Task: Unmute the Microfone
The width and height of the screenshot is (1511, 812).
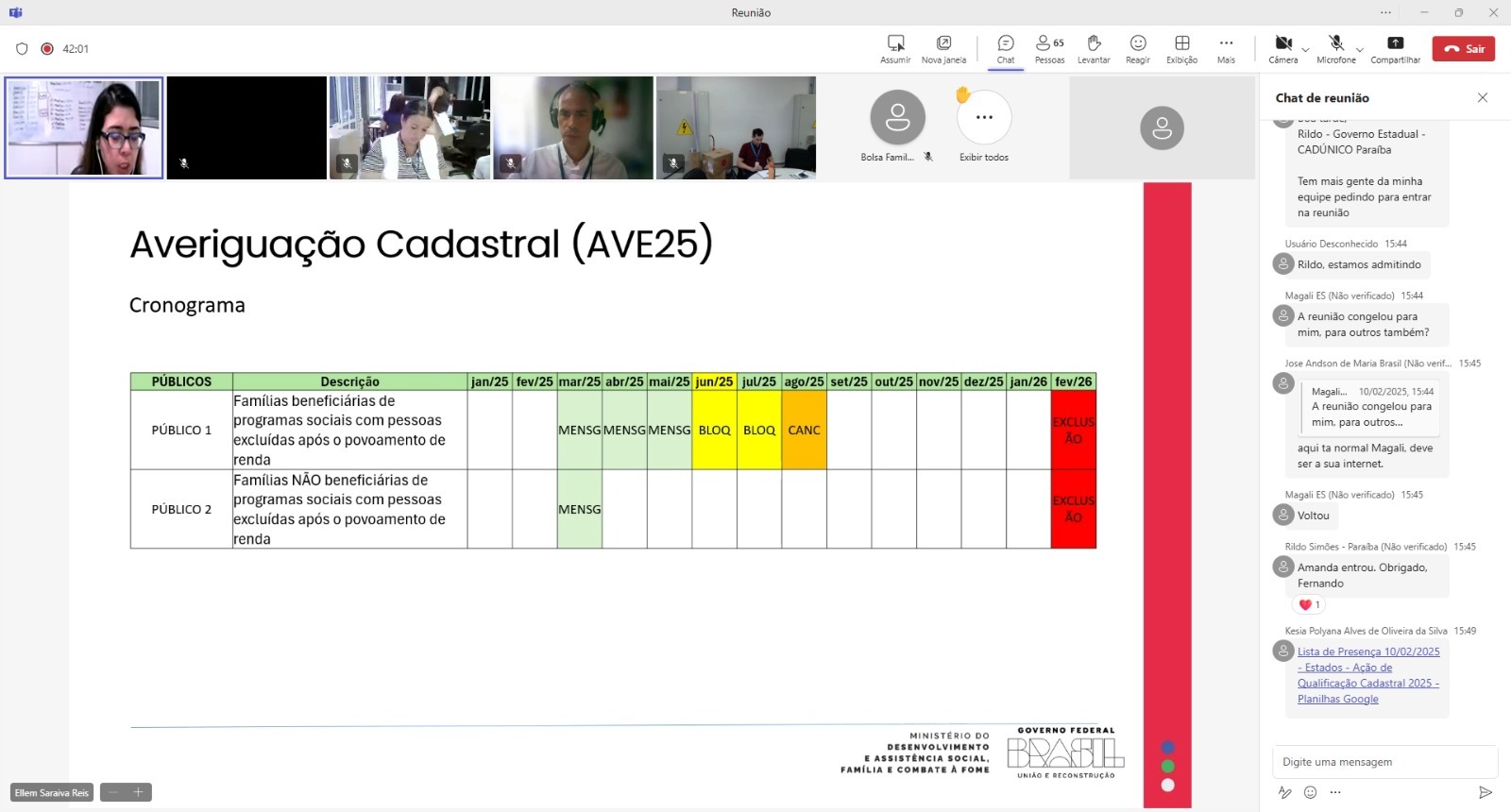Action: tap(1336, 43)
